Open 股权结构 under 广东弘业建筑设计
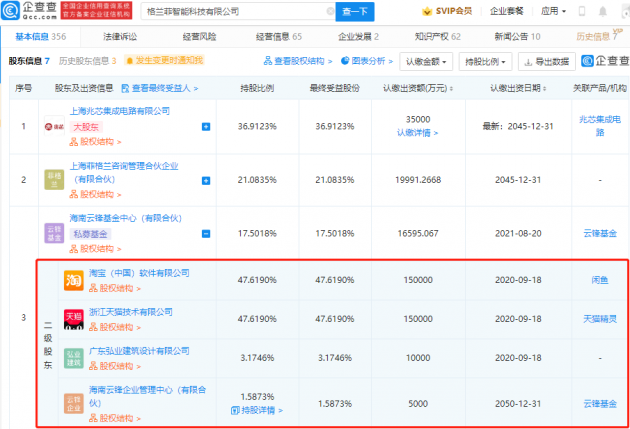The height and width of the screenshot is (429, 630). coord(115,366)
